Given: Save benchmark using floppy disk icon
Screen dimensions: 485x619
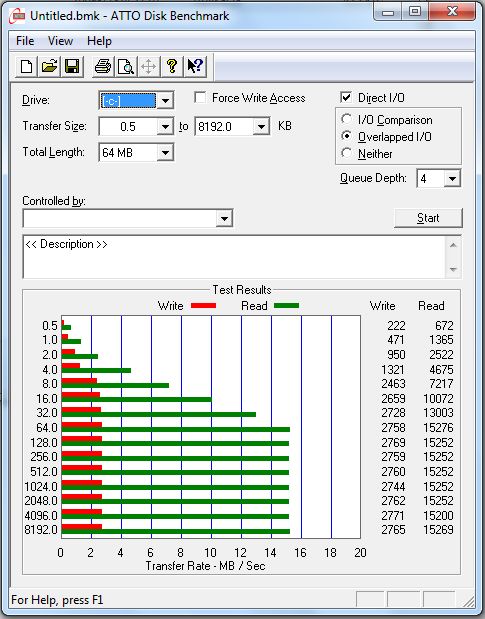Looking at the screenshot, I should tap(72, 66).
